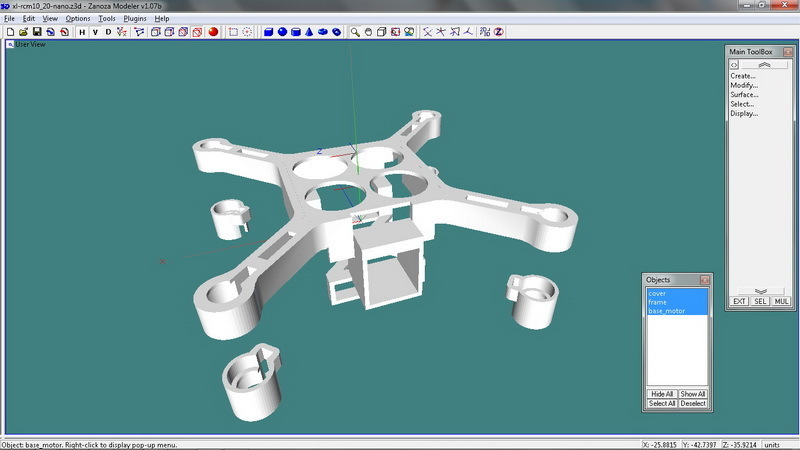Expand the Create... toolbox section
The image size is (800, 450).
coord(743,76)
